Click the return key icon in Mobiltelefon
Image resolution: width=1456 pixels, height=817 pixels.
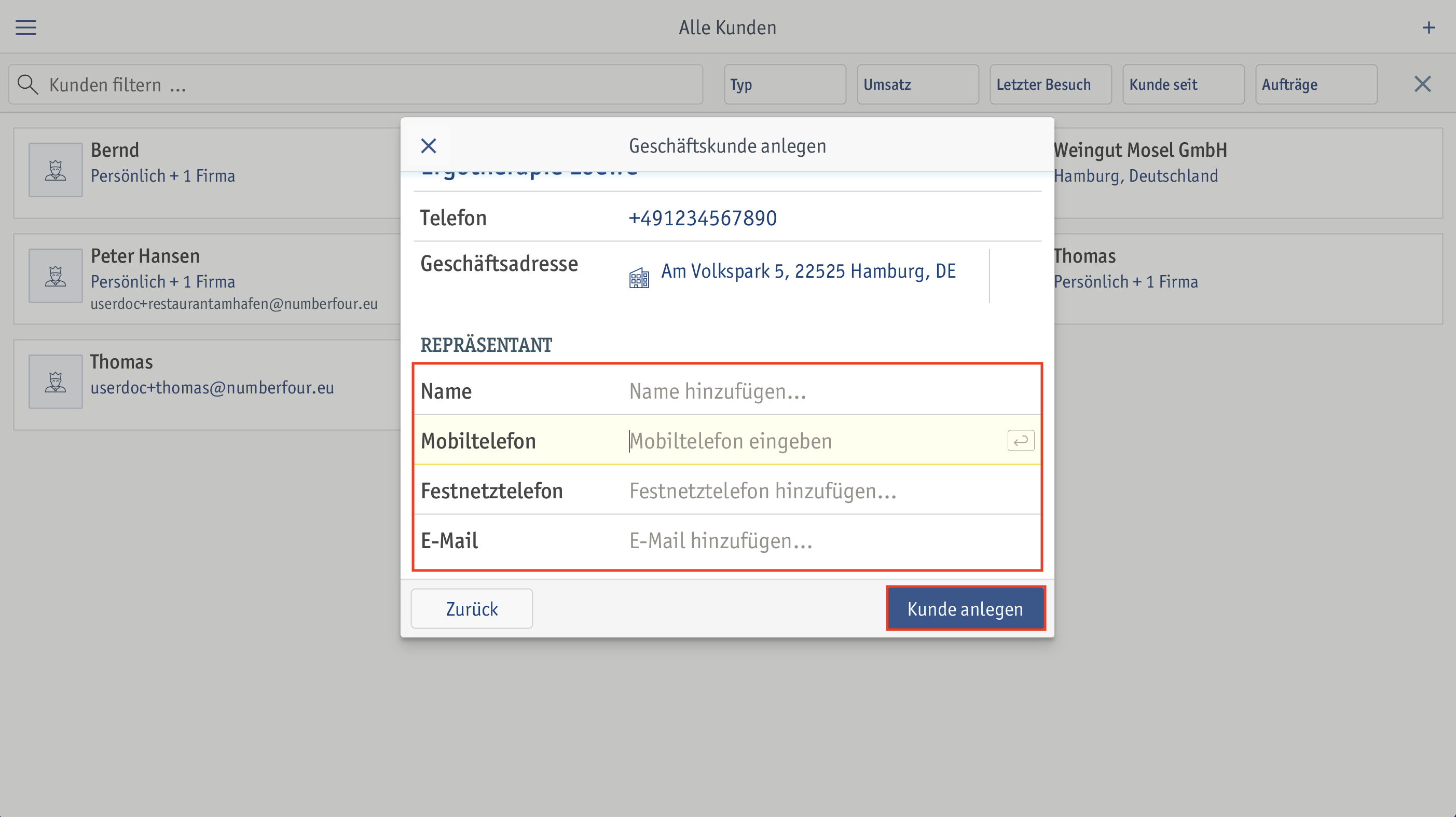[x=1020, y=441]
